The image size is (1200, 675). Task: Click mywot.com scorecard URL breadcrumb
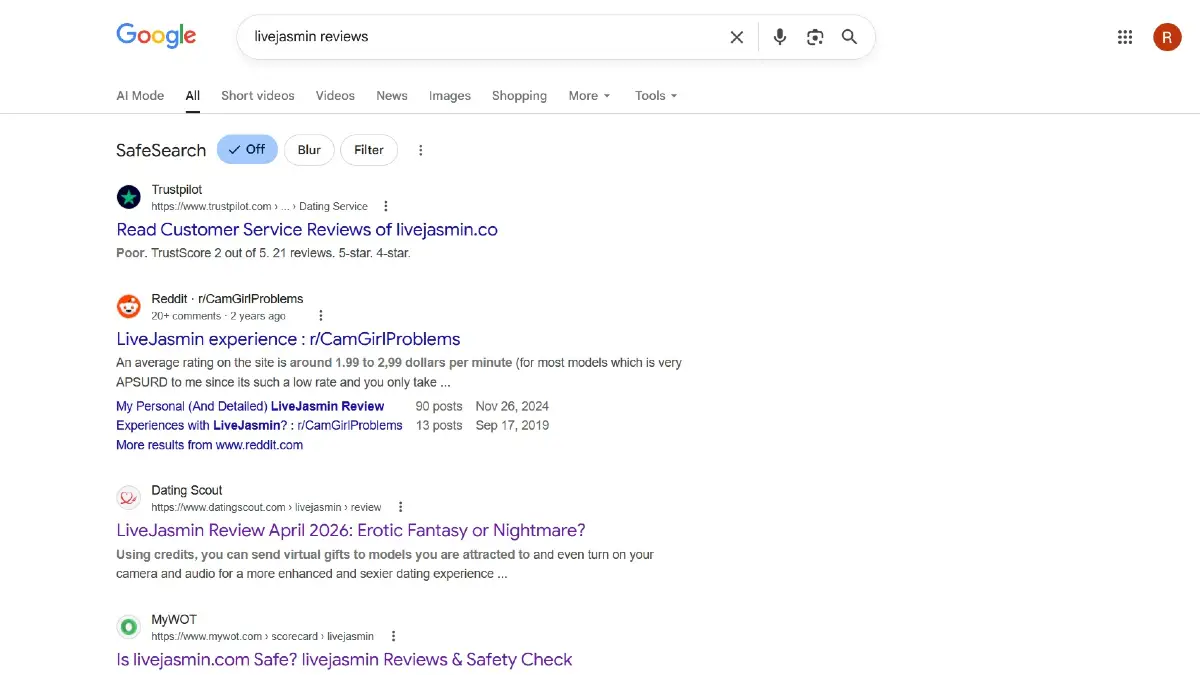click(x=263, y=637)
